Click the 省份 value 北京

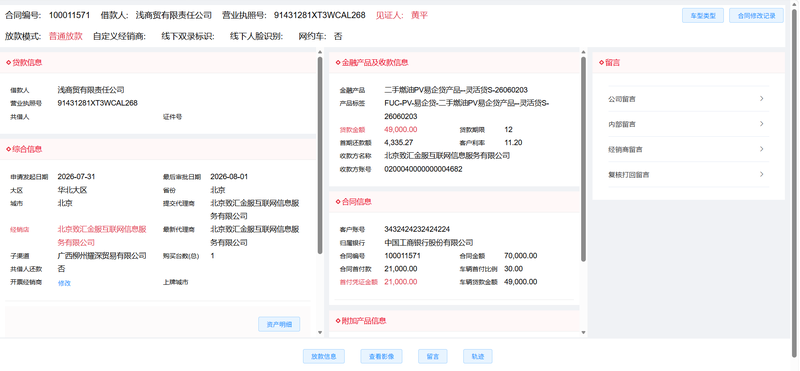point(218,190)
